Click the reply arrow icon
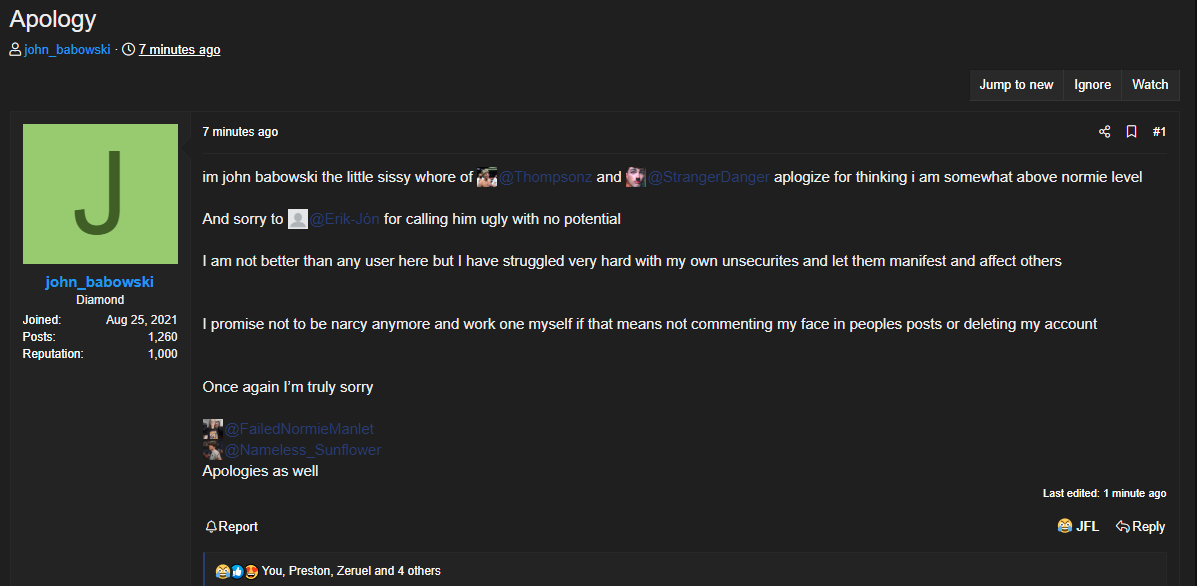The width and height of the screenshot is (1197, 586). coord(1122,526)
